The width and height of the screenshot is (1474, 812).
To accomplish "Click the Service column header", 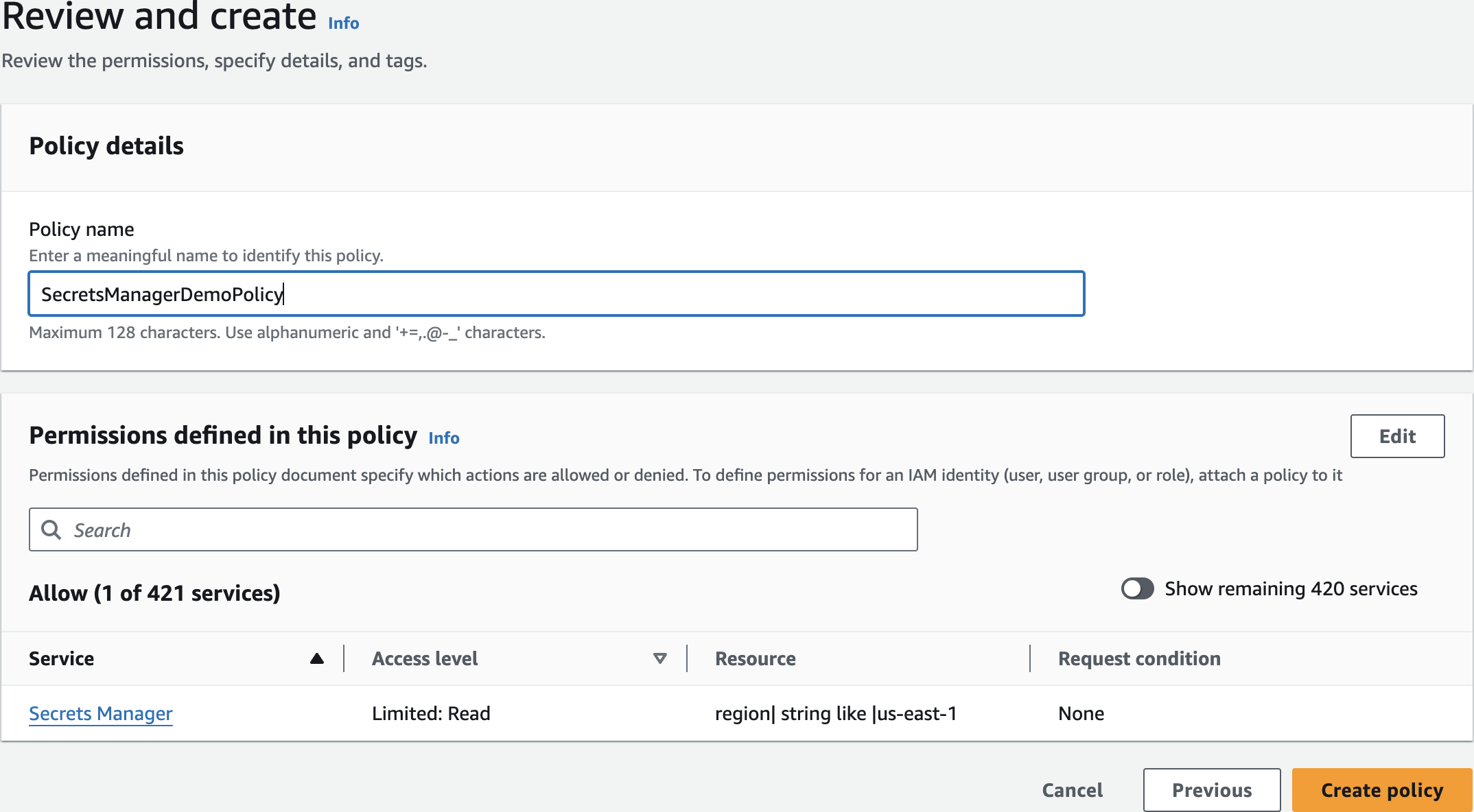I will pyautogui.click(x=62, y=658).
